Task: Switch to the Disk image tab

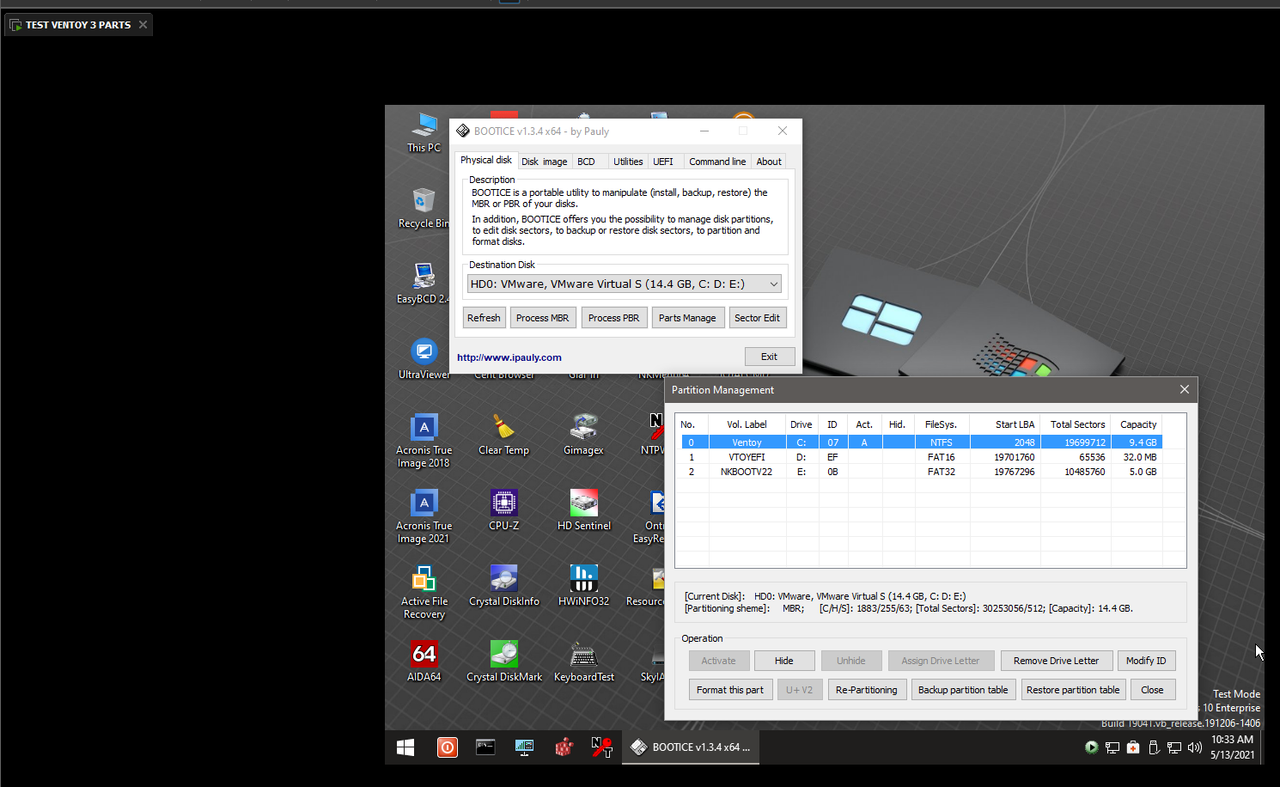Action: click(x=544, y=161)
